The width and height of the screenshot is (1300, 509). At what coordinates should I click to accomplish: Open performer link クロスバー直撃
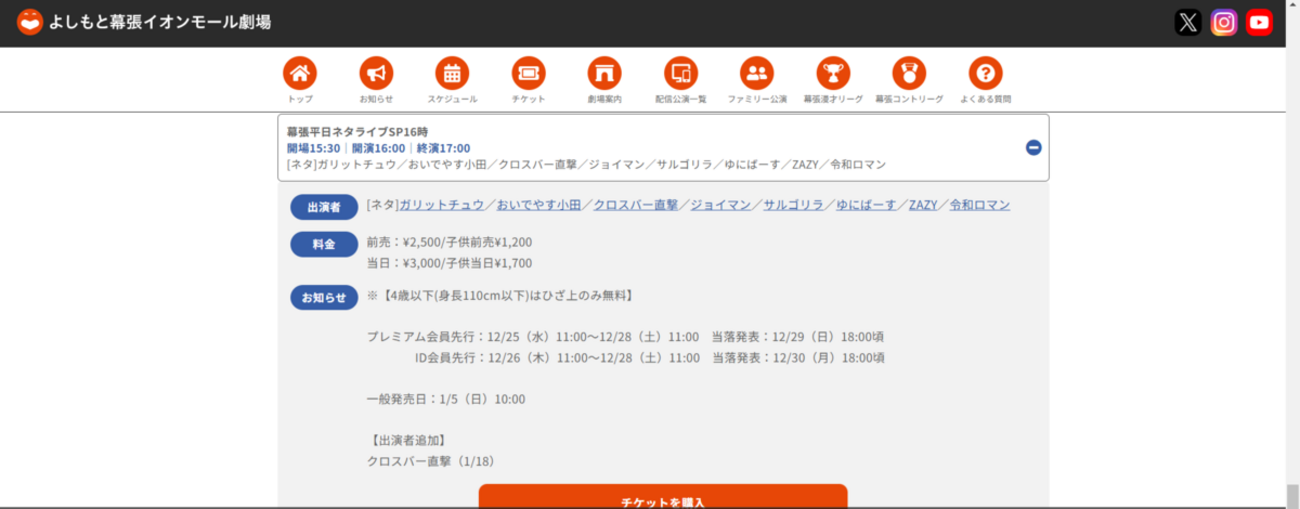click(636, 204)
